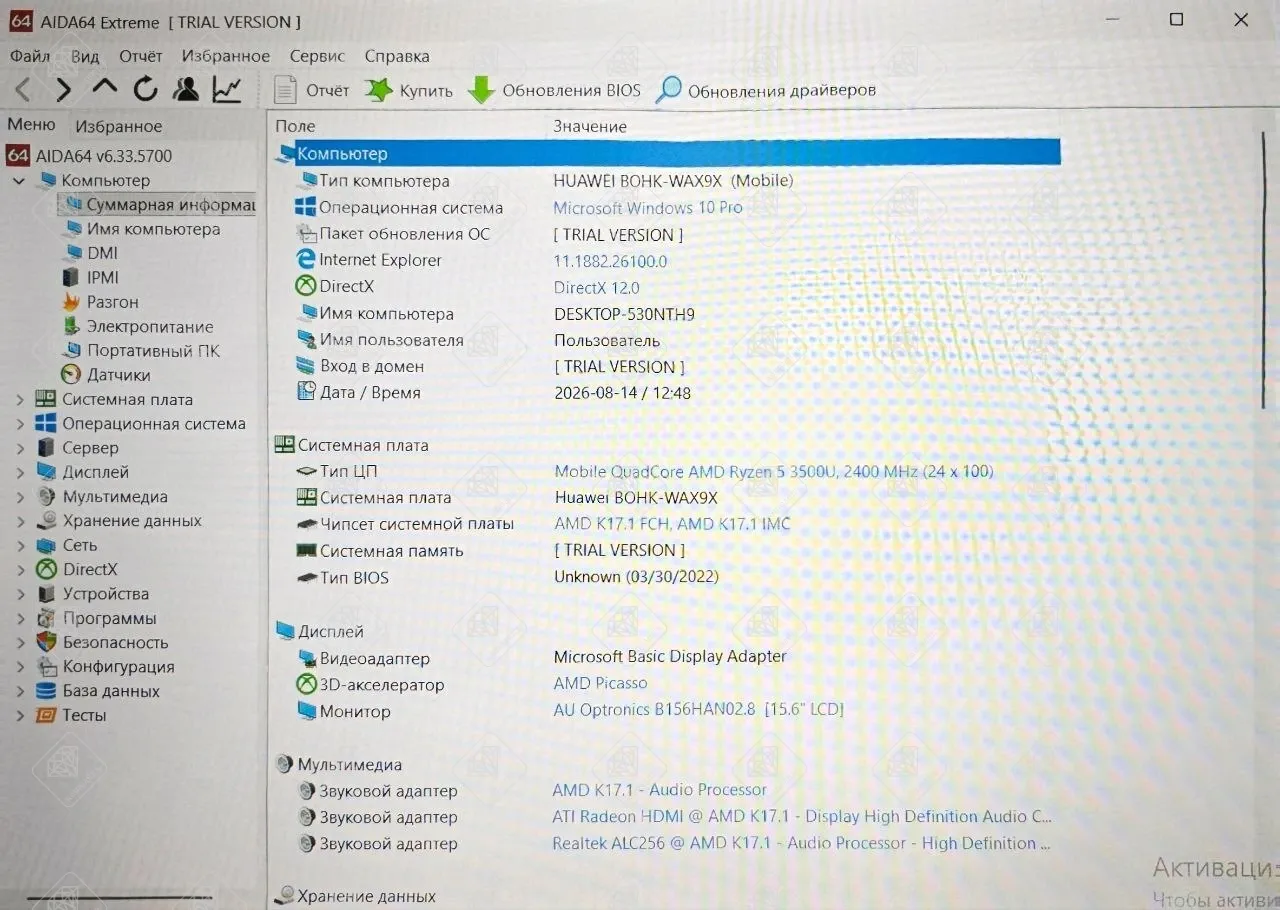
Task: Expand the Хранение данных tree node
Action: click(19, 521)
